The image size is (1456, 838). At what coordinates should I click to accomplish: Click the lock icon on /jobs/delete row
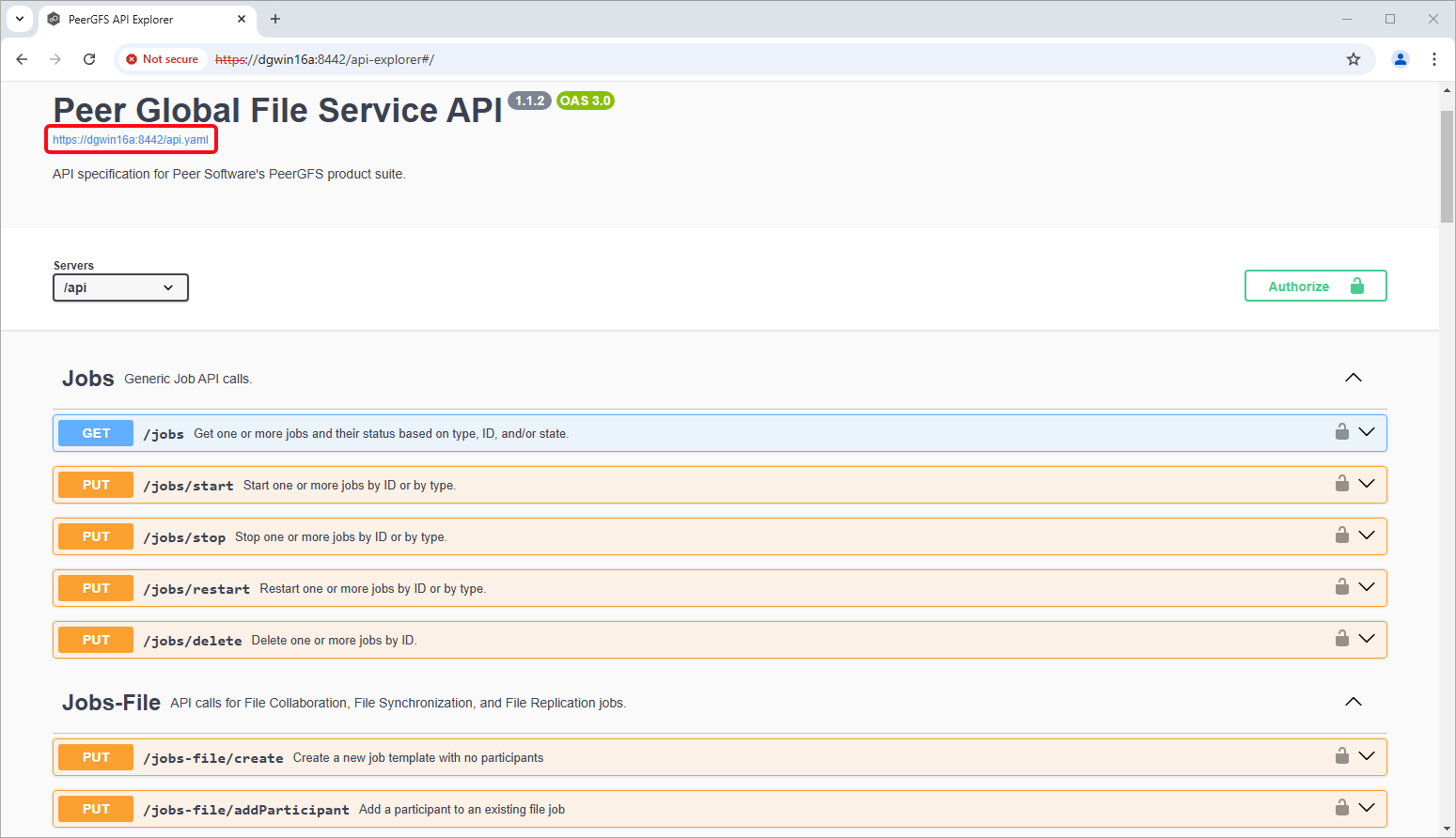pyautogui.click(x=1341, y=639)
